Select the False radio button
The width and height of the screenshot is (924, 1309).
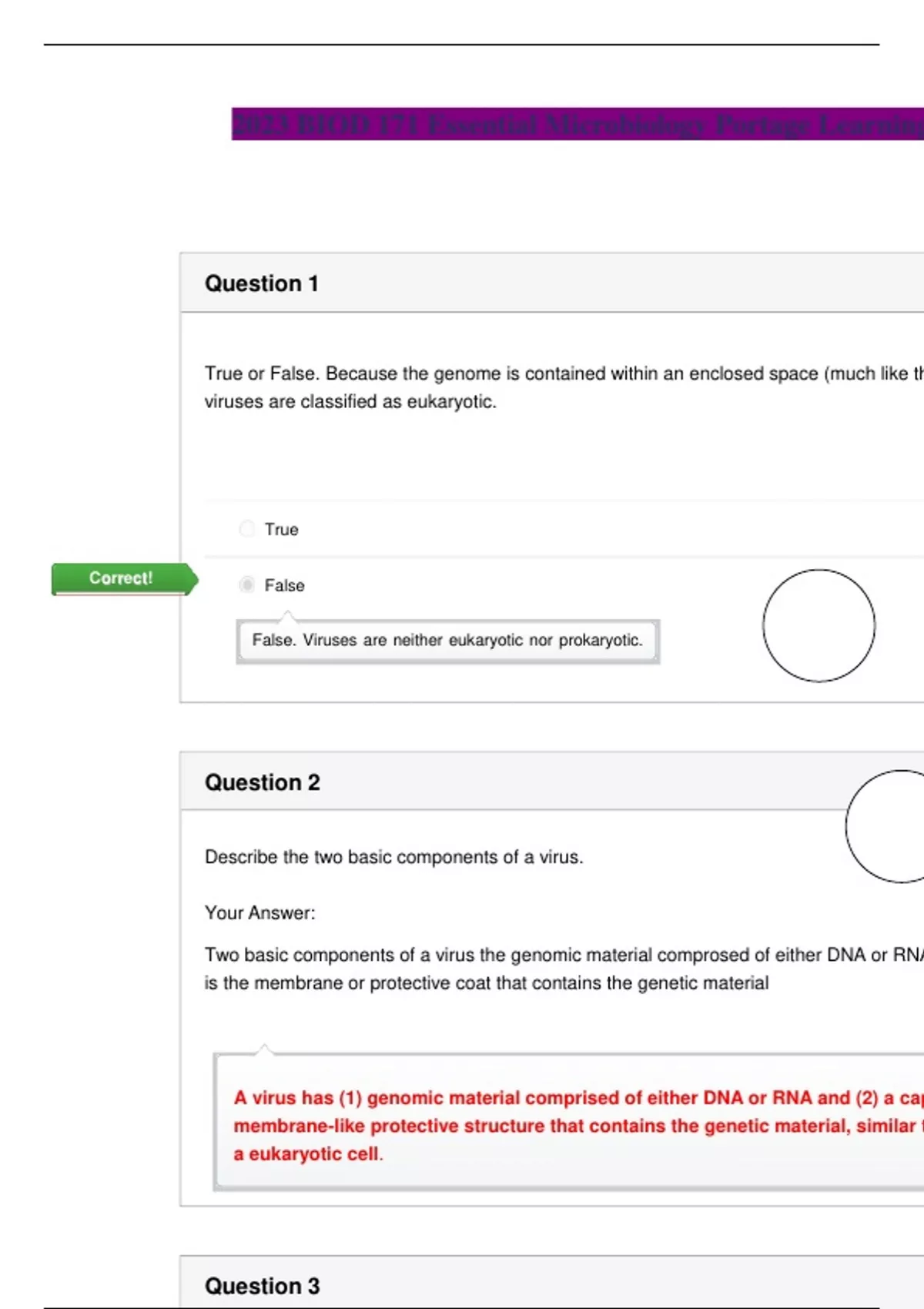[247, 585]
